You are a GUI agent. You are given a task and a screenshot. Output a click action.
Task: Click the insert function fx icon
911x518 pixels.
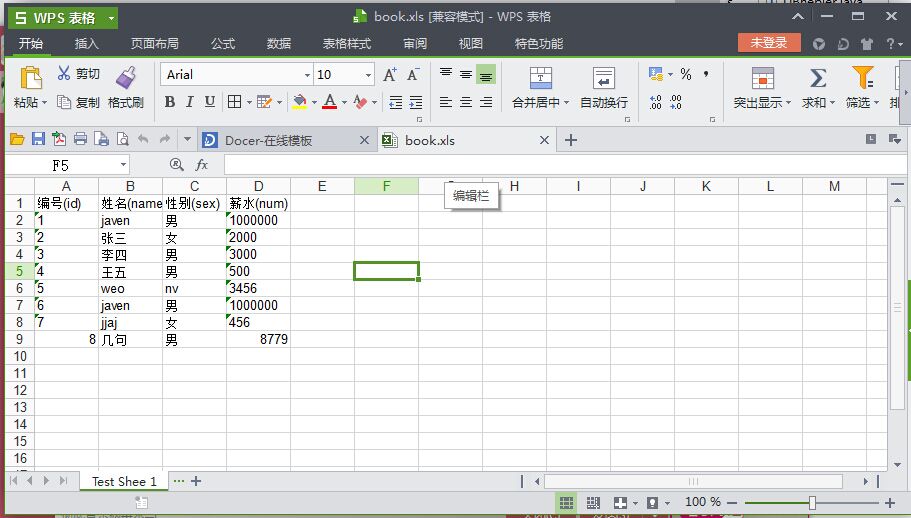tap(201, 165)
